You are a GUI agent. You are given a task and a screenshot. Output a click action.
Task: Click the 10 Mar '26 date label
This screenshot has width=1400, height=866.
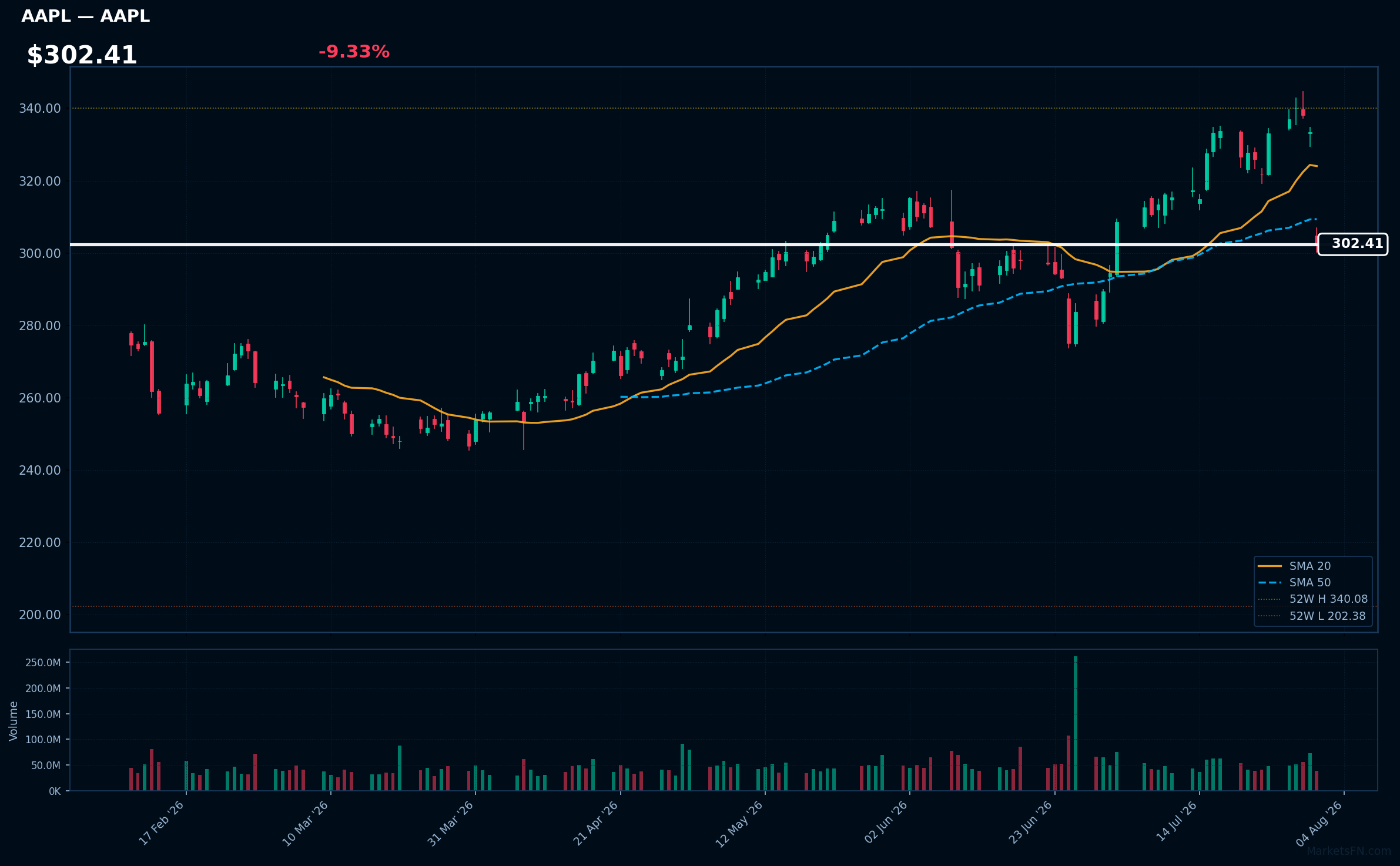[306, 824]
